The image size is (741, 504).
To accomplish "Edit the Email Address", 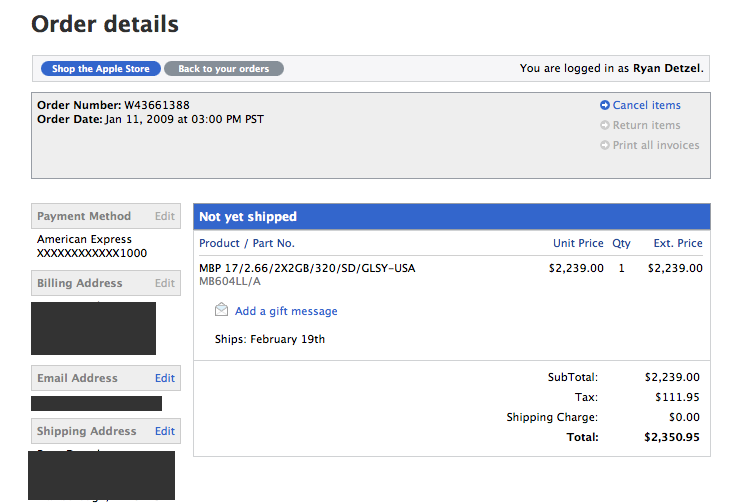I will pyautogui.click(x=164, y=378).
